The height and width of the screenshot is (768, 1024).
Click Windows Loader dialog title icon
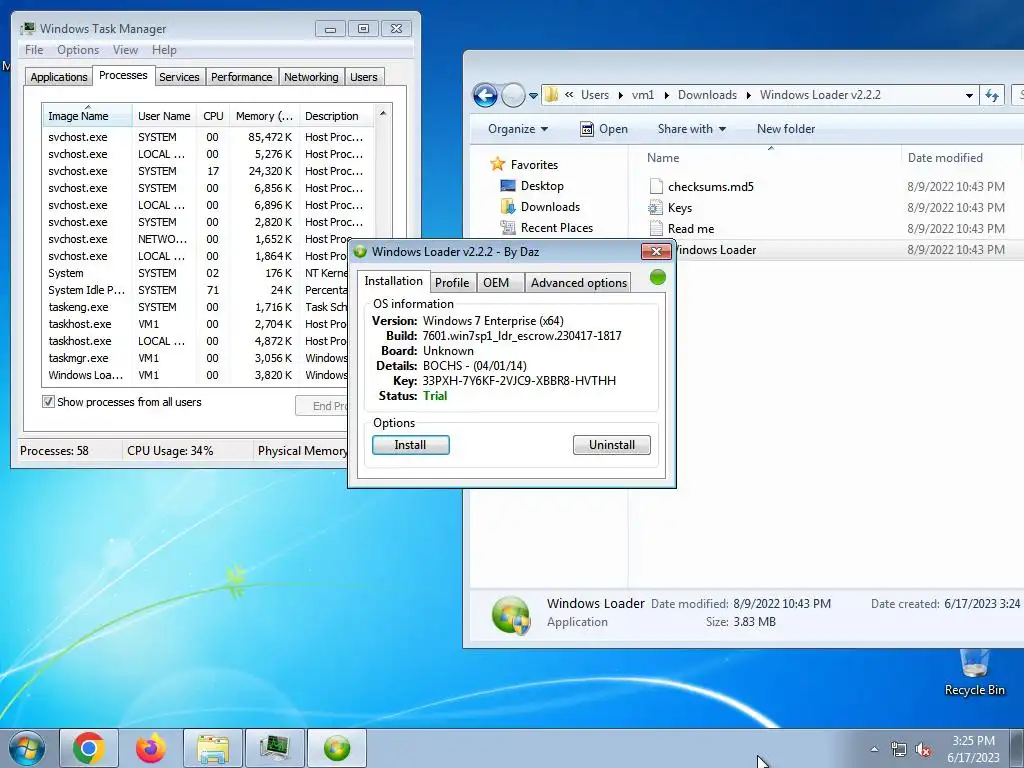[x=360, y=251]
